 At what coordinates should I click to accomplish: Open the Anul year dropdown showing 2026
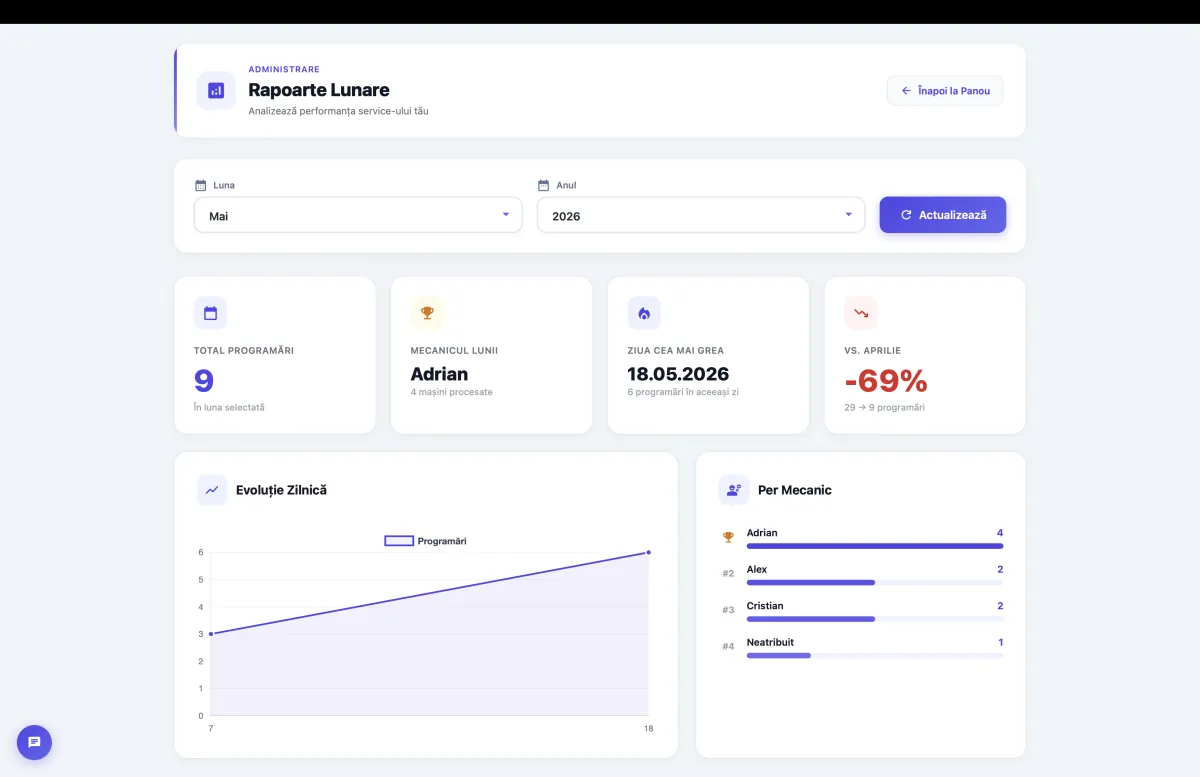point(701,215)
